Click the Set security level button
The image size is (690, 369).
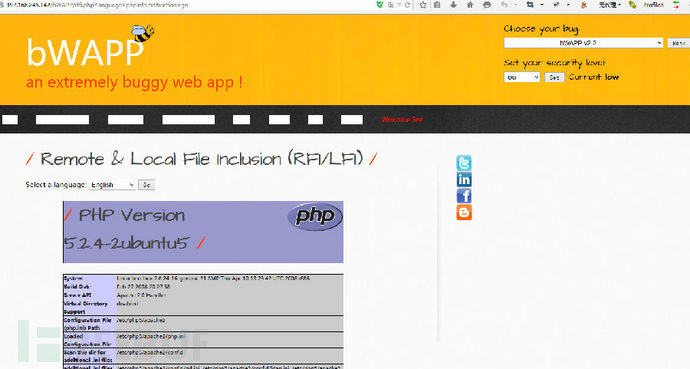click(x=554, y=77)
